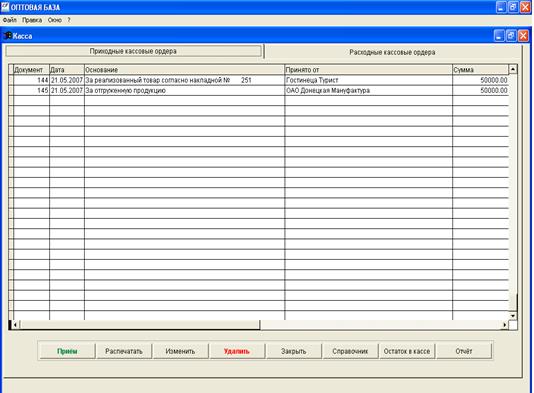This screenshot has width=534, height=393.
Task: Click the sum cell in row 145
Action: click(x=481, y=91)
